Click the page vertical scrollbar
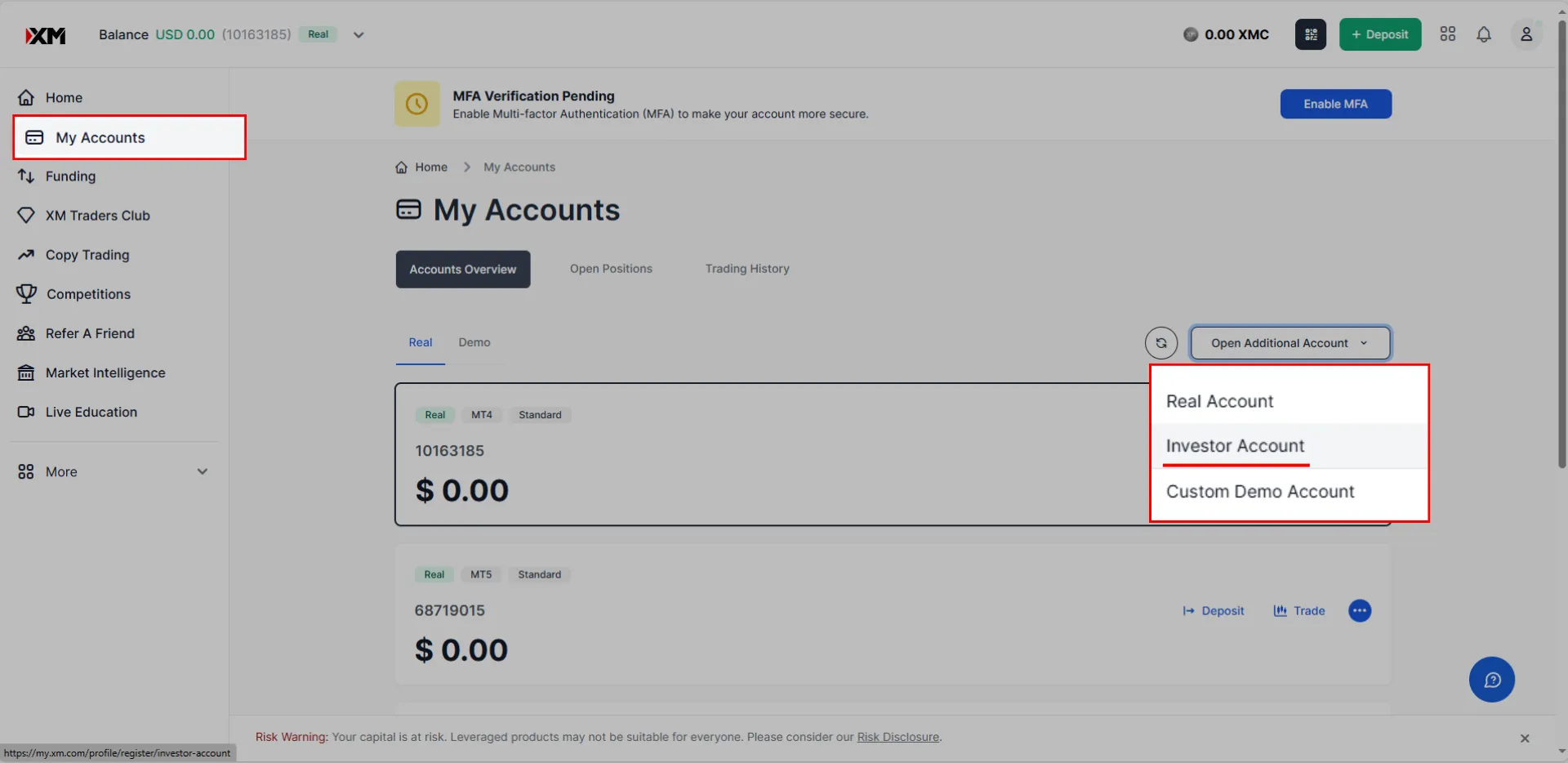Image resolution: width=1568 pixels, height=763 pixels. 1561,245
